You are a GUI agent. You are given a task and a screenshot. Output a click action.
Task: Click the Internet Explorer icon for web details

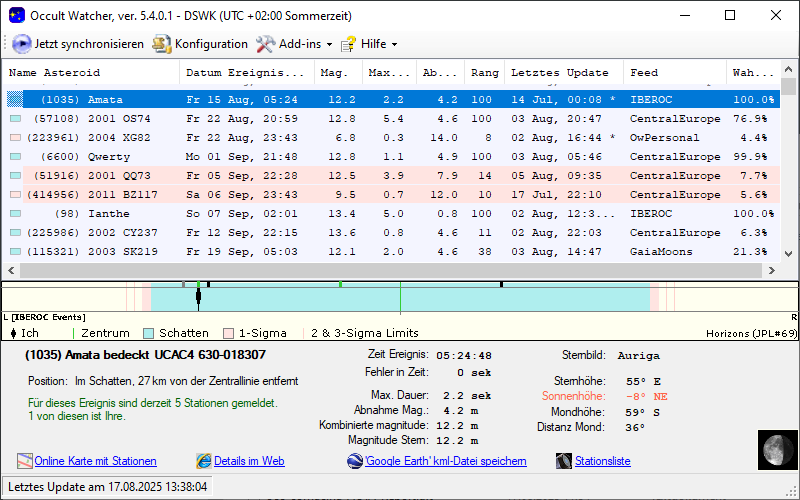coord(204,461)
